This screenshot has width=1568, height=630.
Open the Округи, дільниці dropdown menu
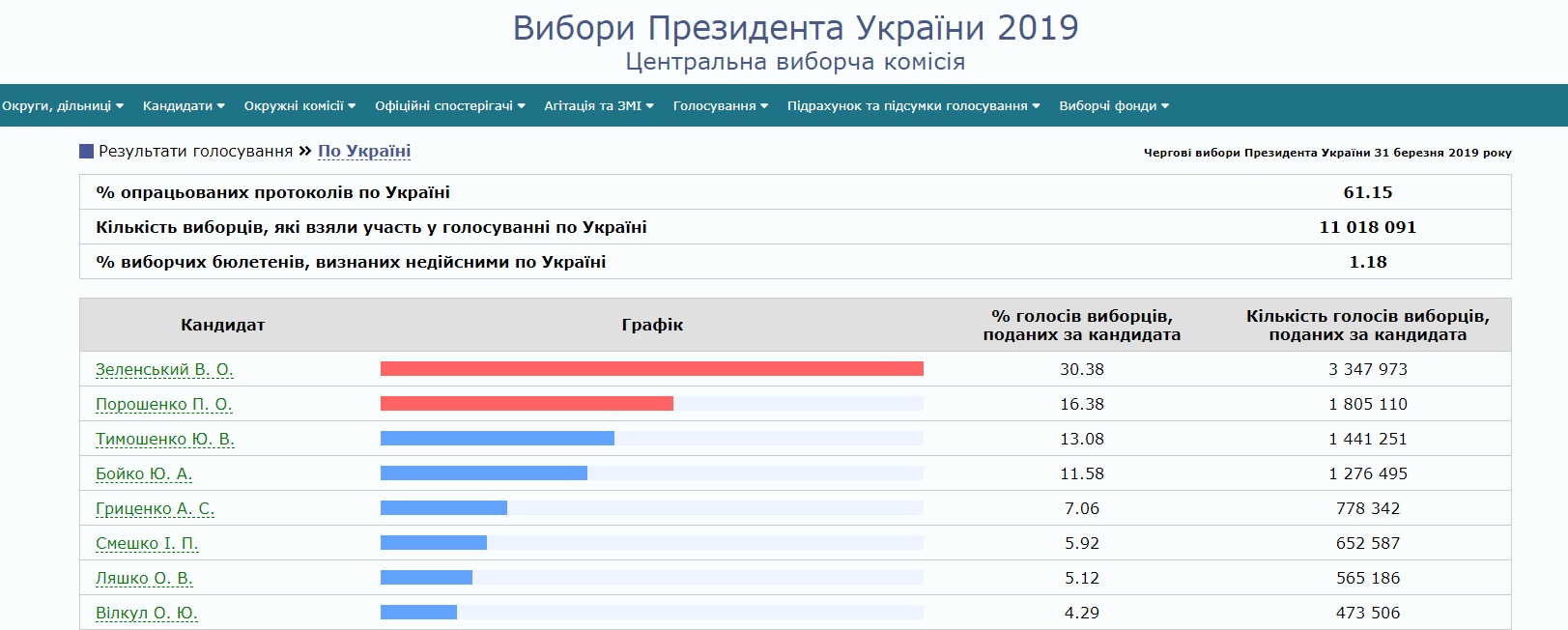click(x=63, y=106)
